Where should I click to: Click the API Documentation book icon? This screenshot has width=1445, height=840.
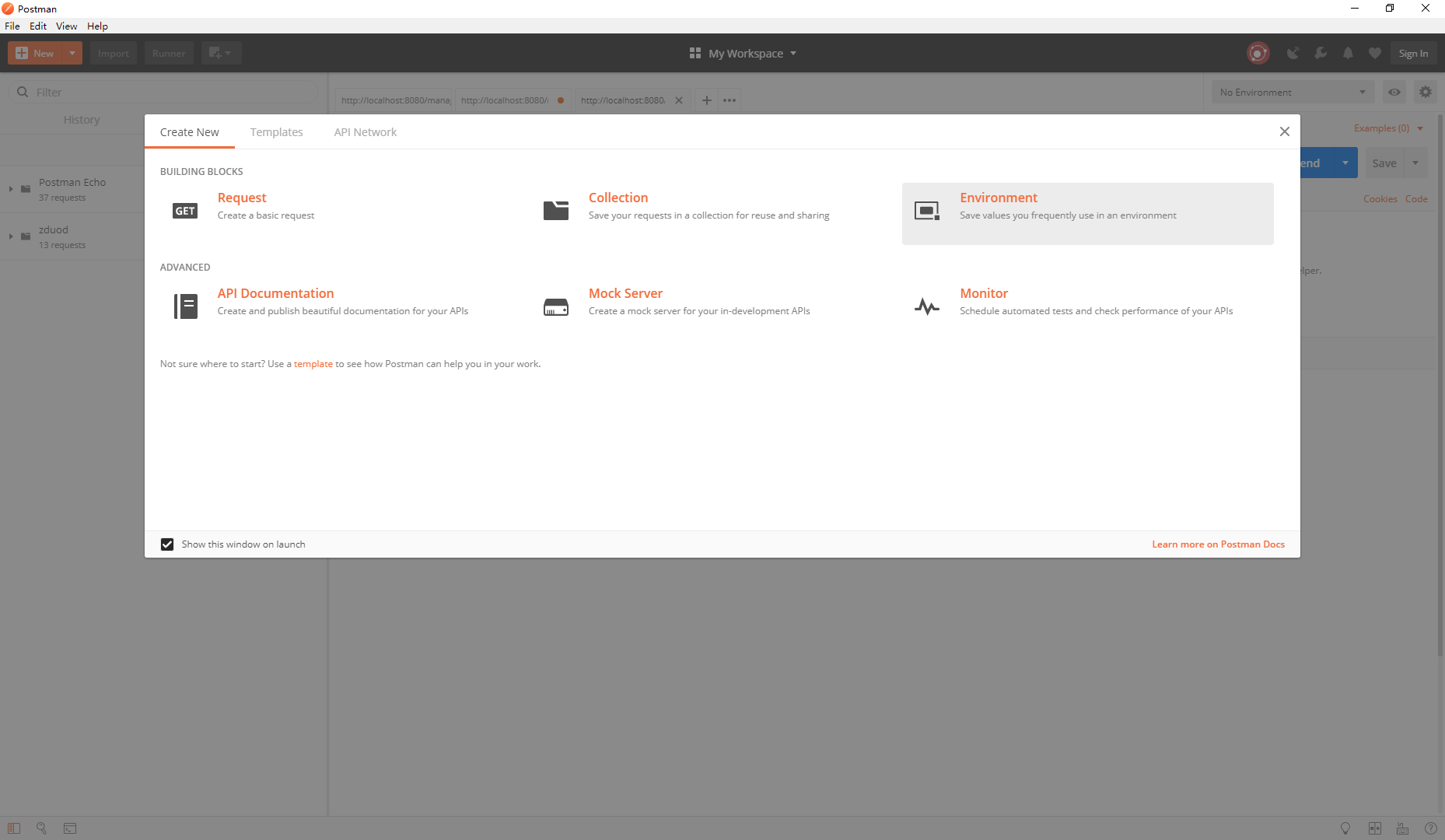185,306
